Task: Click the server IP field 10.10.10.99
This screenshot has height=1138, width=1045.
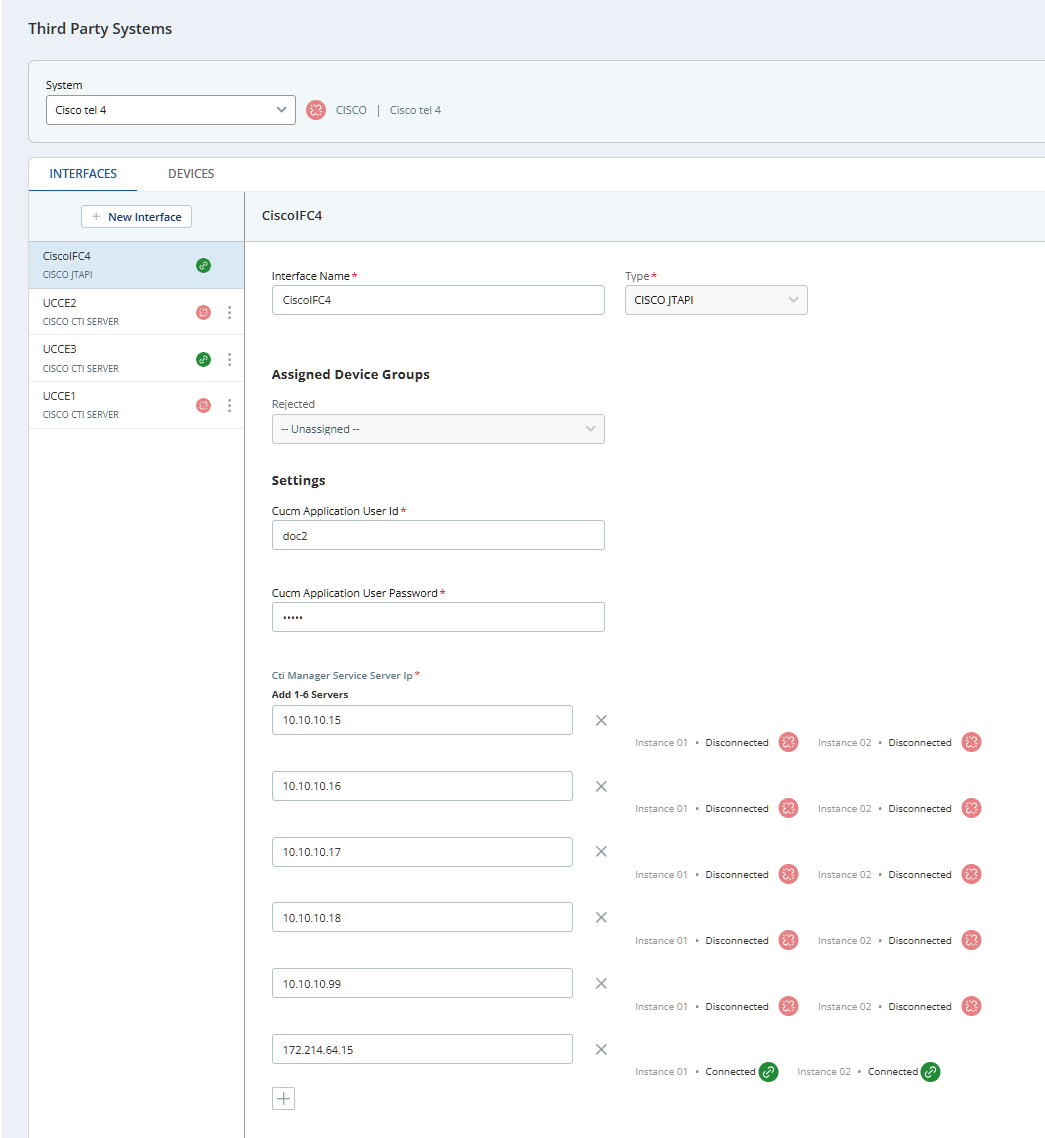Action: pyautogui.click(x=422, y=983)
